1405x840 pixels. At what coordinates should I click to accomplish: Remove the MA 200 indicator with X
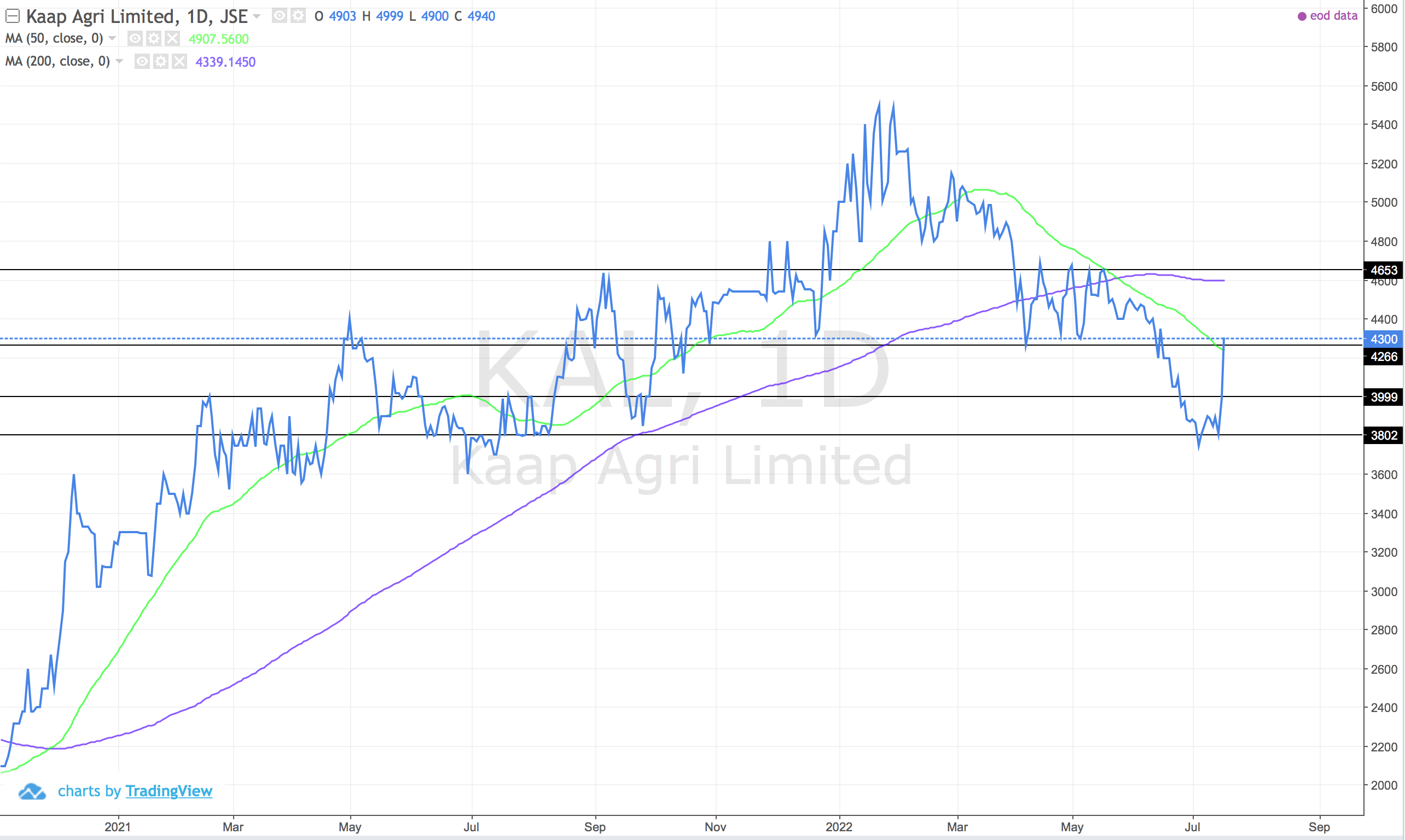click(x=179, y=61)
